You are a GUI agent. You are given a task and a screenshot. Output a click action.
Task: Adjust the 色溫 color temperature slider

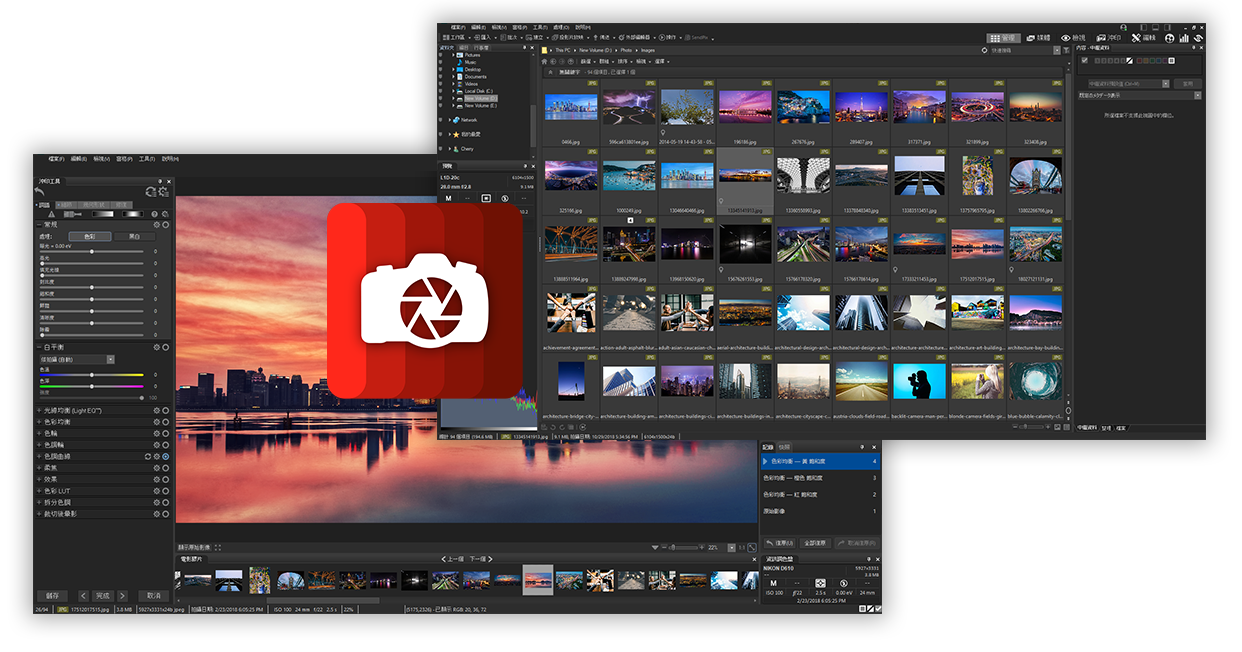pyautogui.click(x=92, y=375)
